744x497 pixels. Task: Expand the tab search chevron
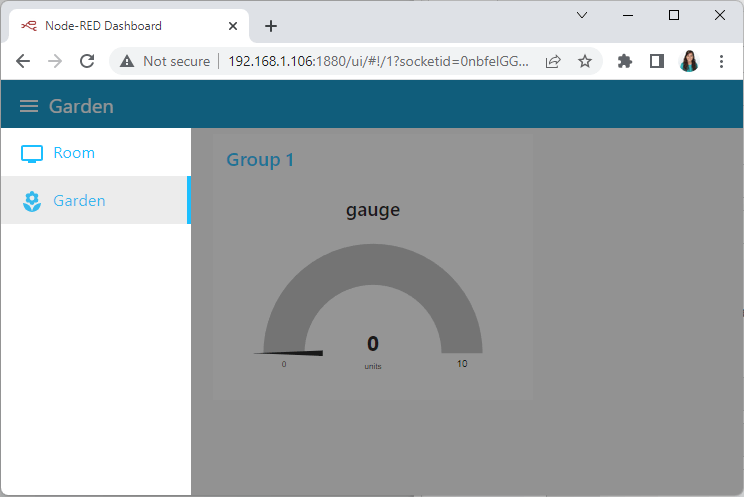(x=582, y=15)
